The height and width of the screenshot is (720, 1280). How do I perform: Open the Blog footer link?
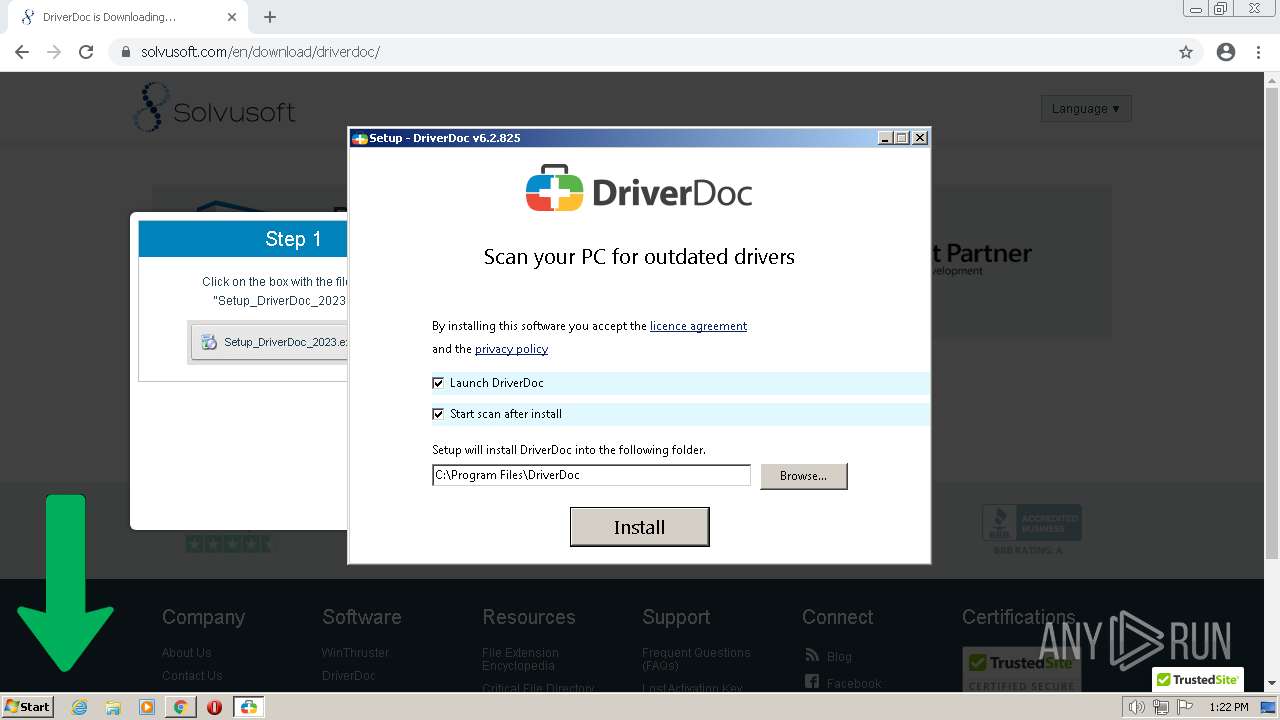pyautogui.click(x=839, y=656)
